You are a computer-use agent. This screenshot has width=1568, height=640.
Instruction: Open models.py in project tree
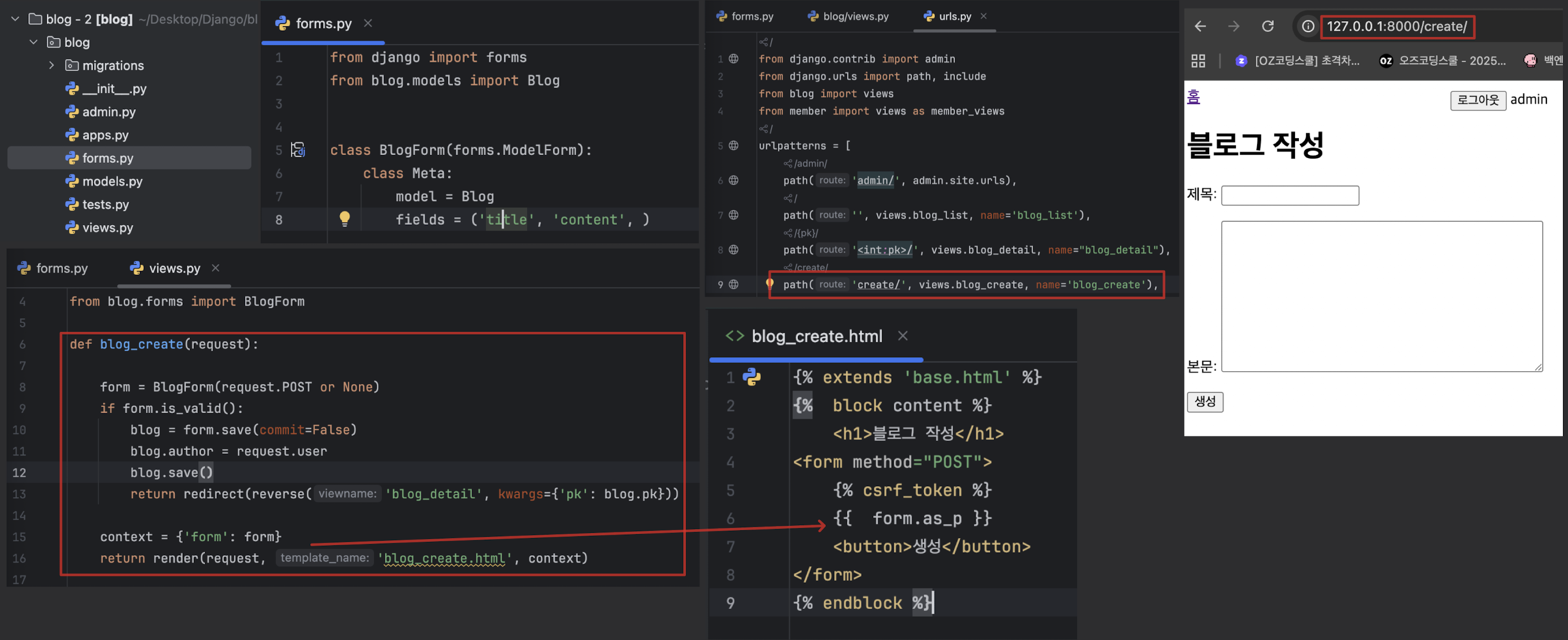[x=112, y=182]
